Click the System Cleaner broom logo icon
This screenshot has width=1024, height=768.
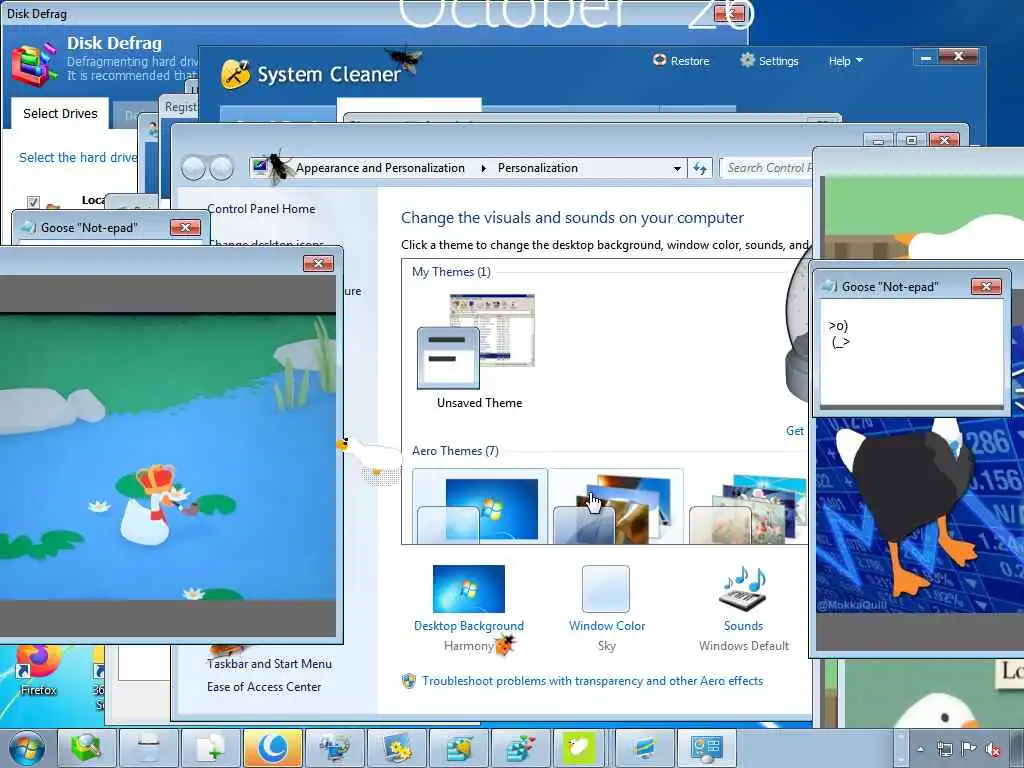[236, 74]
